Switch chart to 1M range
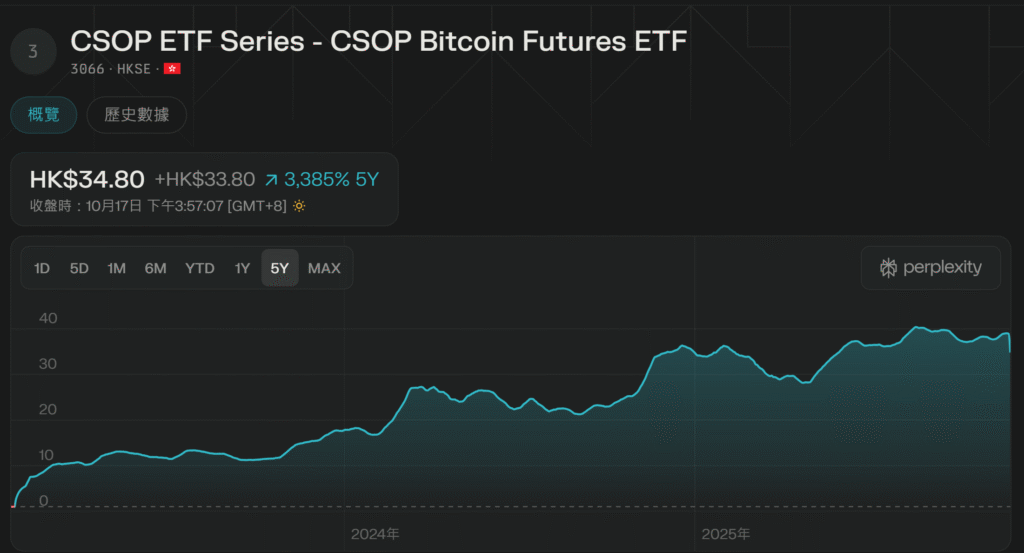1024x553 pixels. (117, 268)
